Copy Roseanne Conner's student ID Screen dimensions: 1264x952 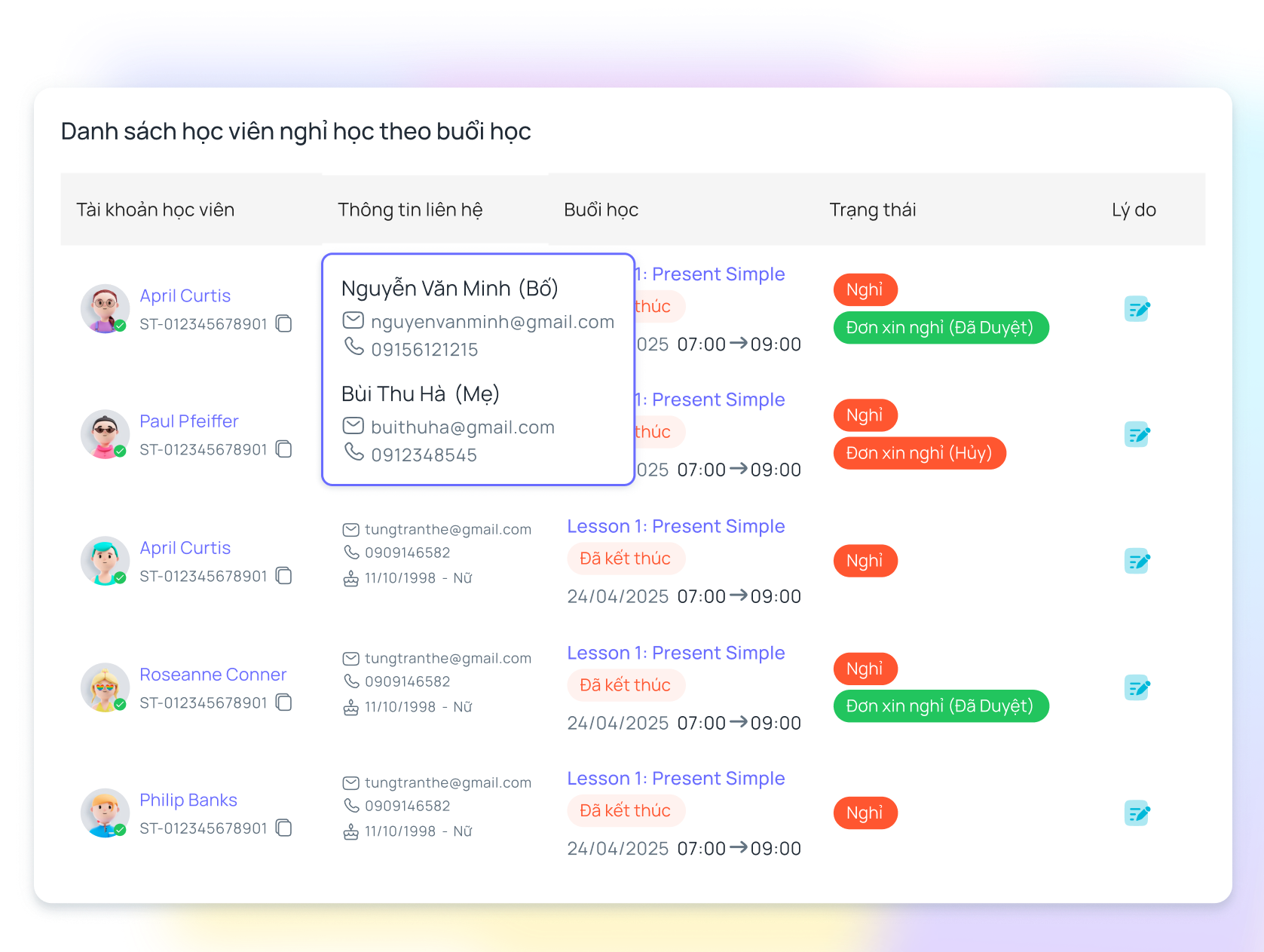click(x=283, y=703)
